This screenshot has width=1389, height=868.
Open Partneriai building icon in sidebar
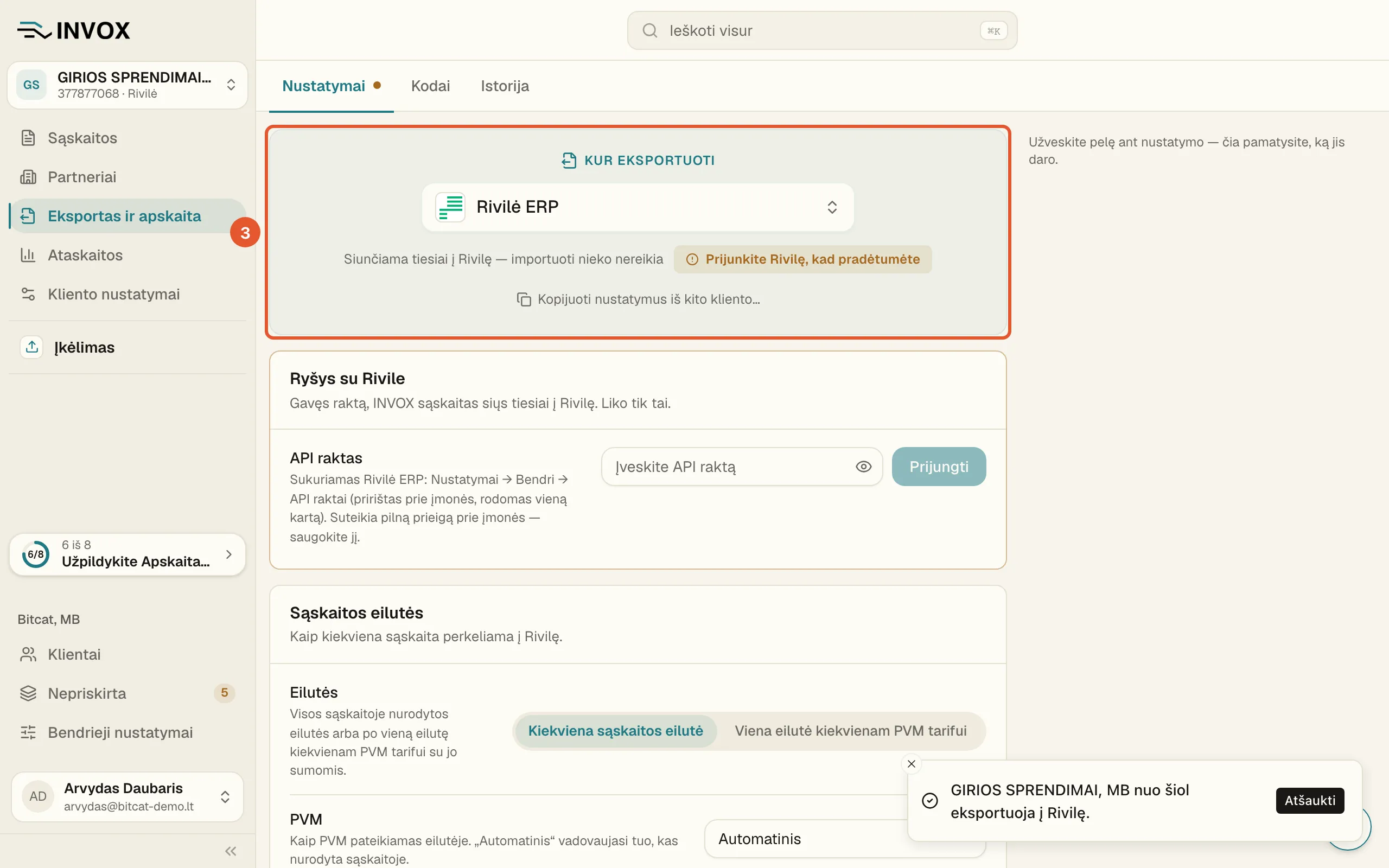(28, 177)
